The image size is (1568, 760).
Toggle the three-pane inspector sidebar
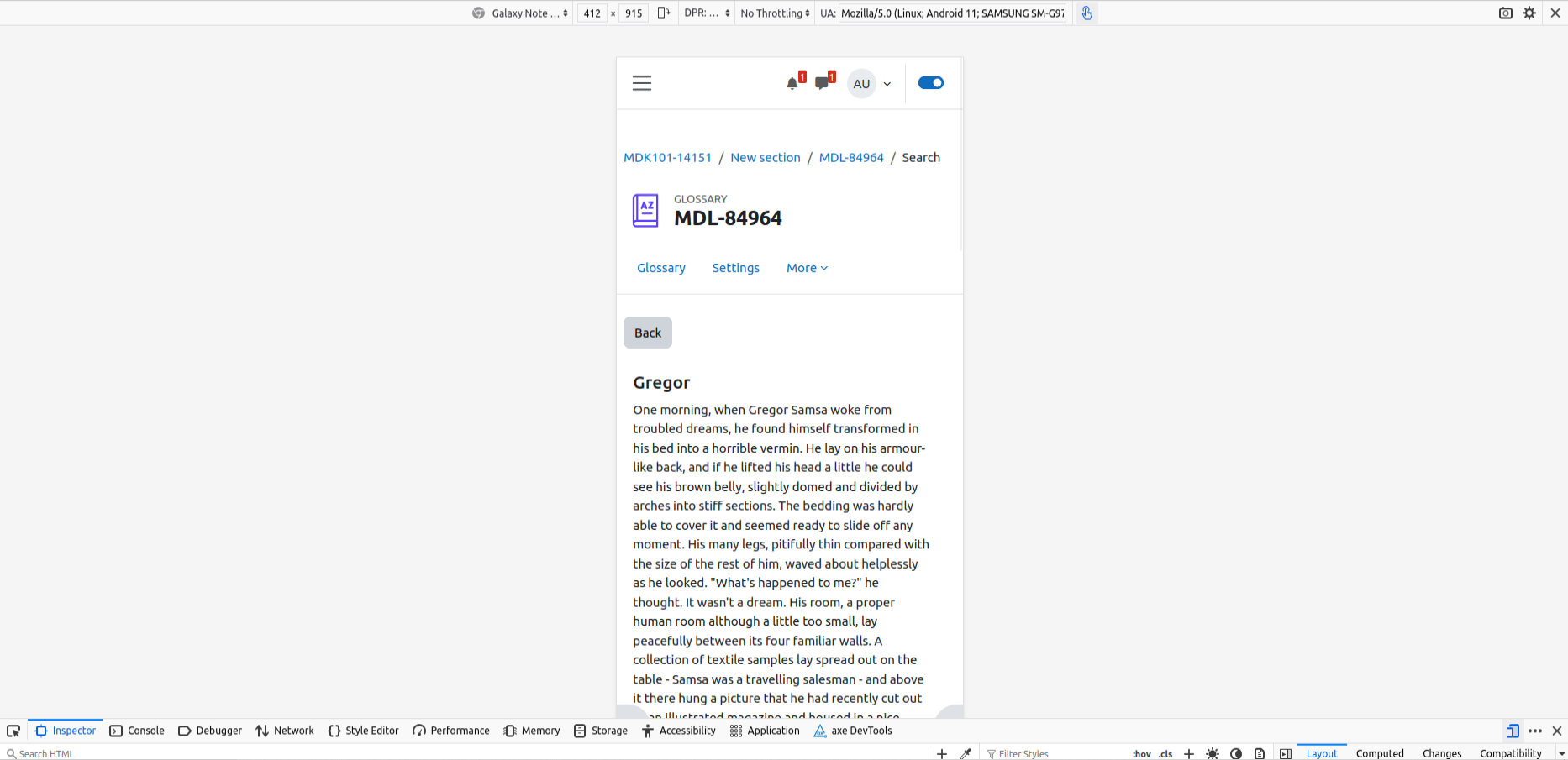pos(1286,753)
